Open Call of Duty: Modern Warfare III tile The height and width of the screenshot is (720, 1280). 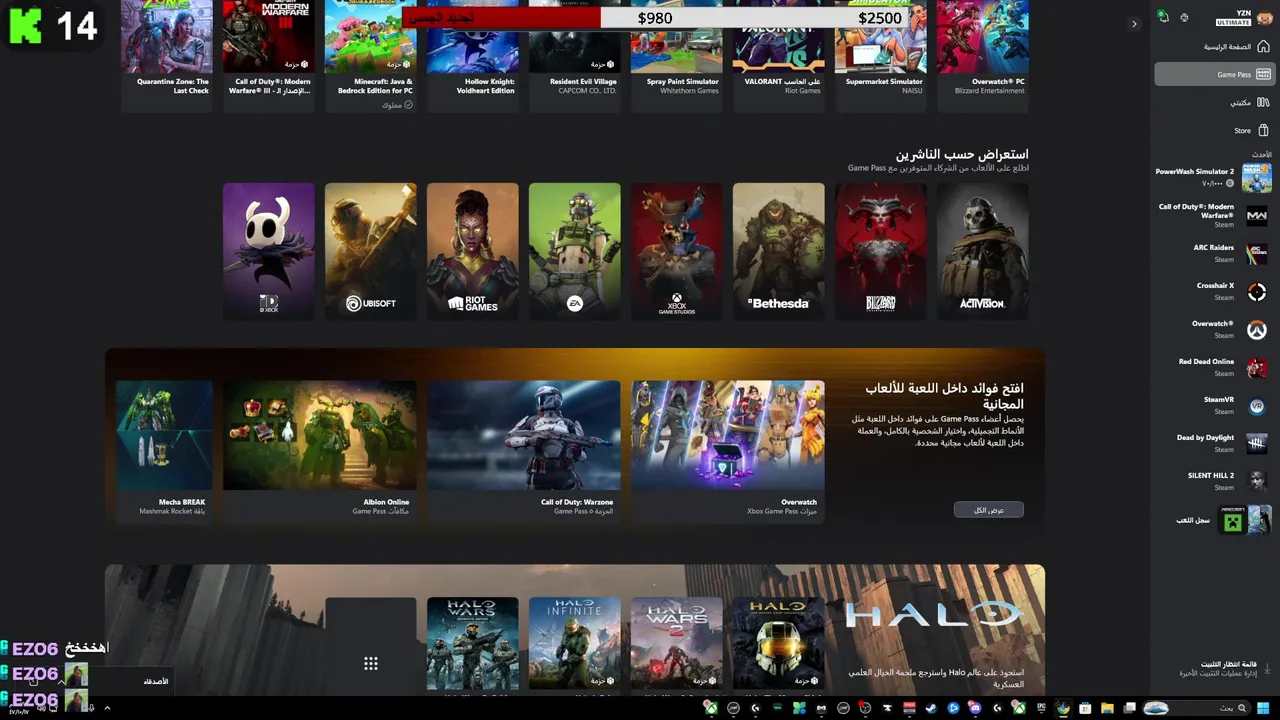click(x=268, y=55)
